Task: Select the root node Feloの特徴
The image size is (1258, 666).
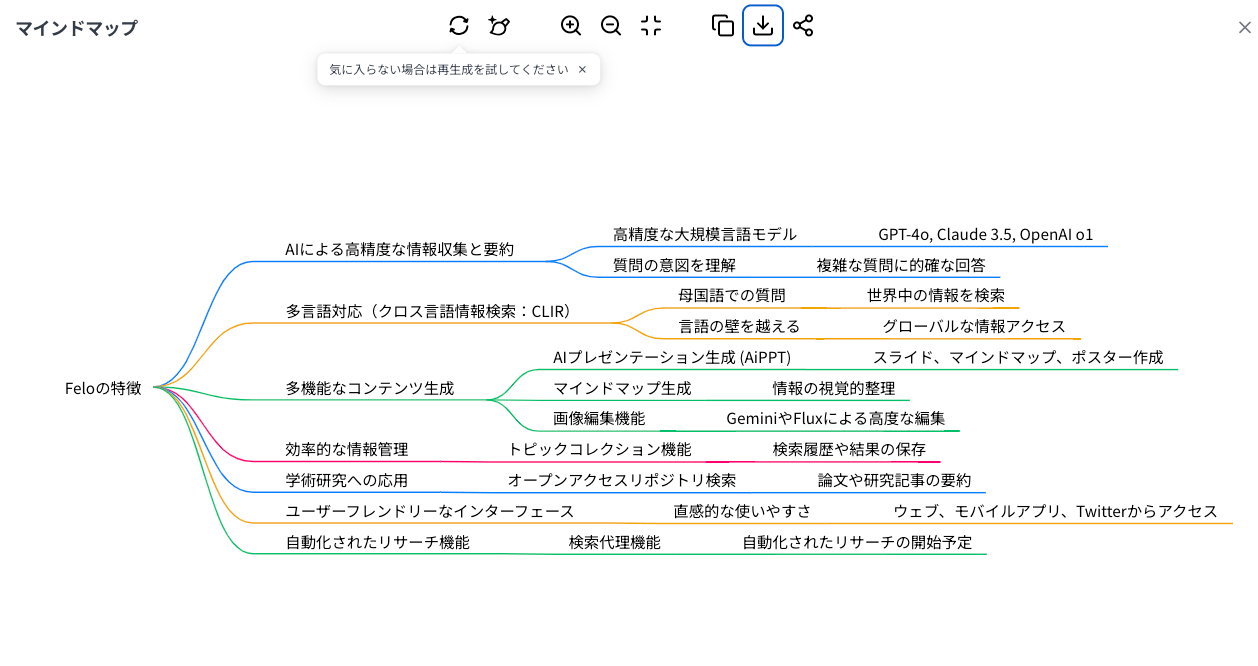Action: [103, 388]
